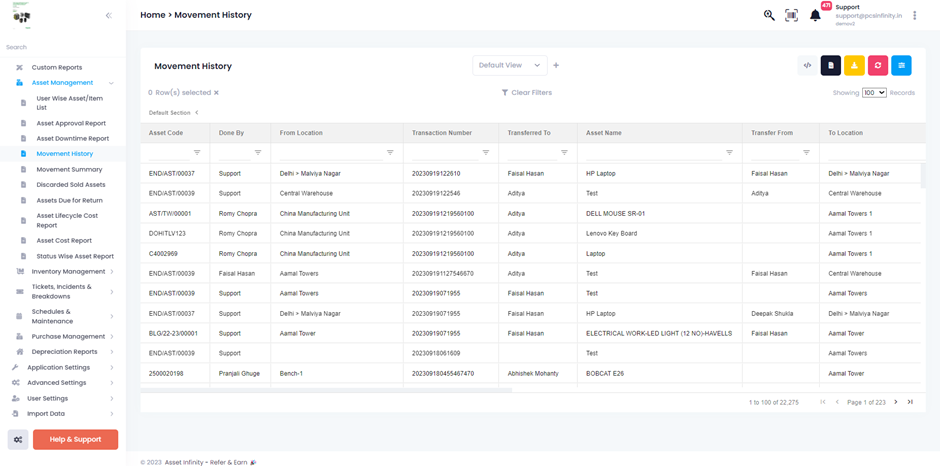Open Status Wise Asset Report
Viewport: 940px width, 466px height.
75,256
